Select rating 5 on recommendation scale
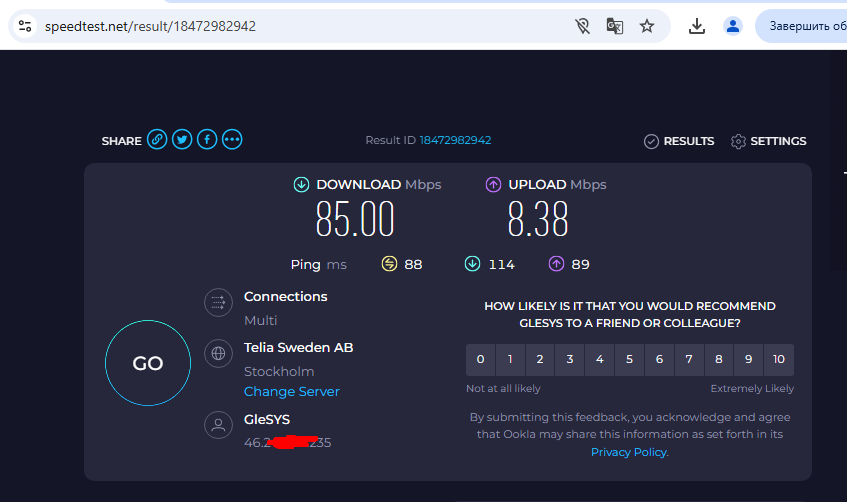The image size is (847, 502). click(x=629, y=359)
